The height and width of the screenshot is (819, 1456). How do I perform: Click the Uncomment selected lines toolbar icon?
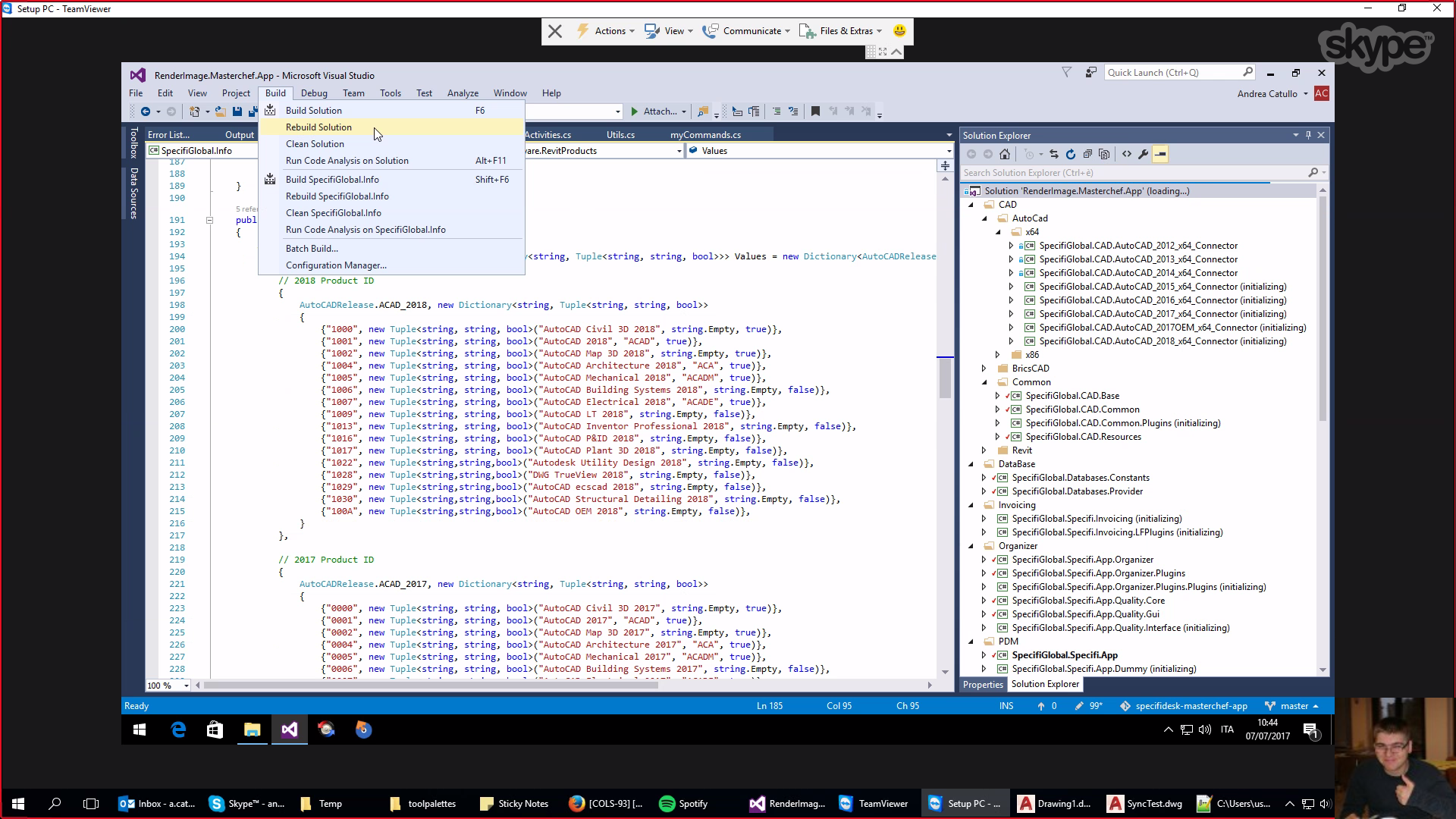[x=793, y=111]
